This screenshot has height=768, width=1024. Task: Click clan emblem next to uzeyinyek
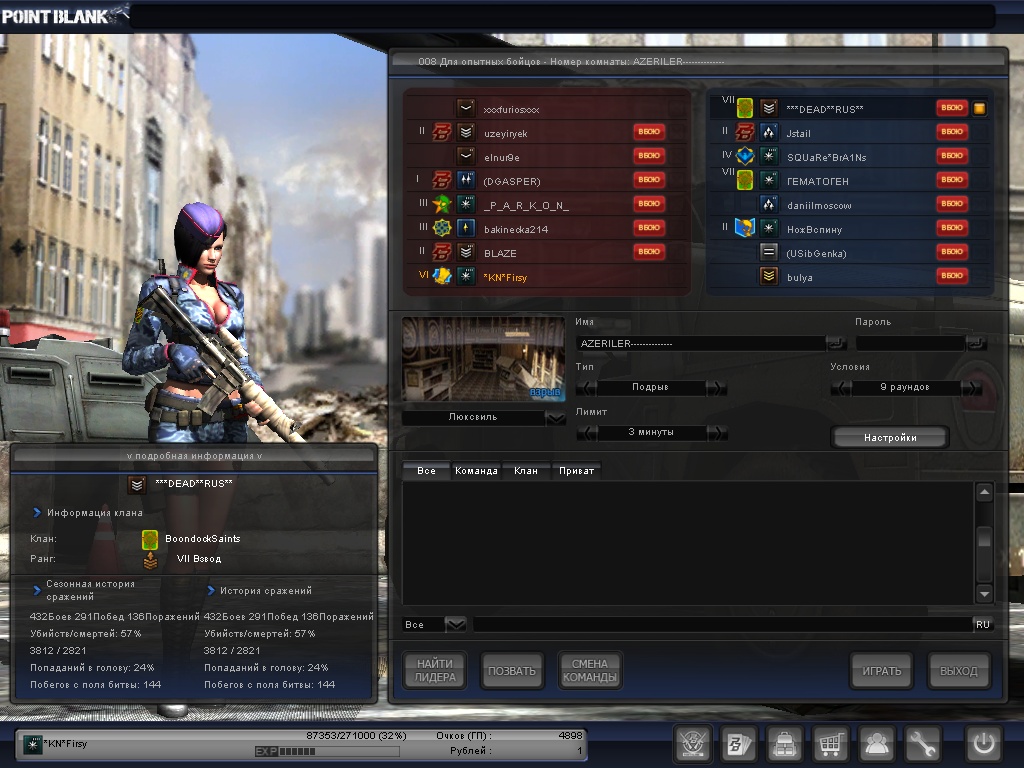442,133
